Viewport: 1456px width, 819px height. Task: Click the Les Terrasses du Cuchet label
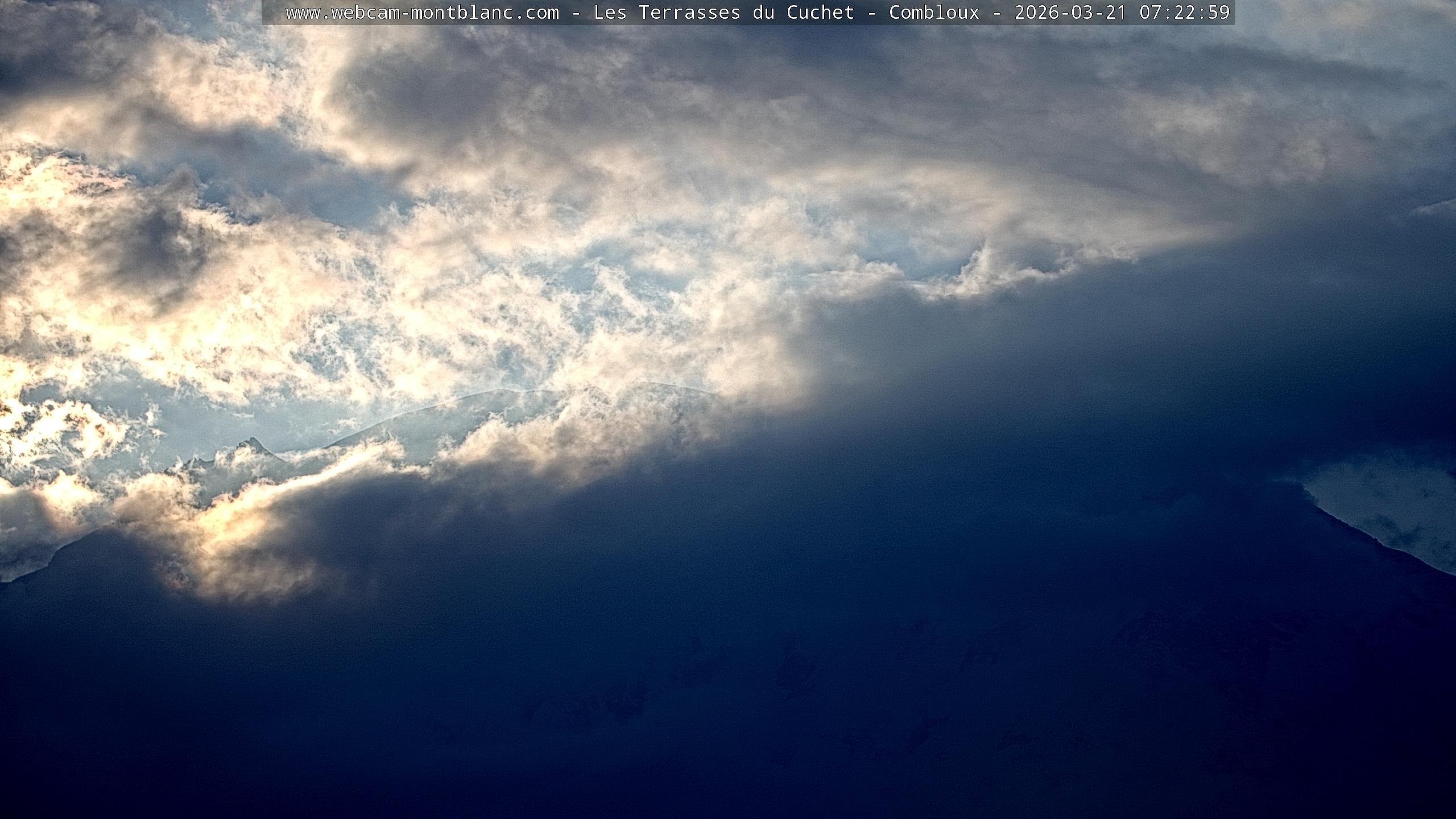tap(723, 13)
